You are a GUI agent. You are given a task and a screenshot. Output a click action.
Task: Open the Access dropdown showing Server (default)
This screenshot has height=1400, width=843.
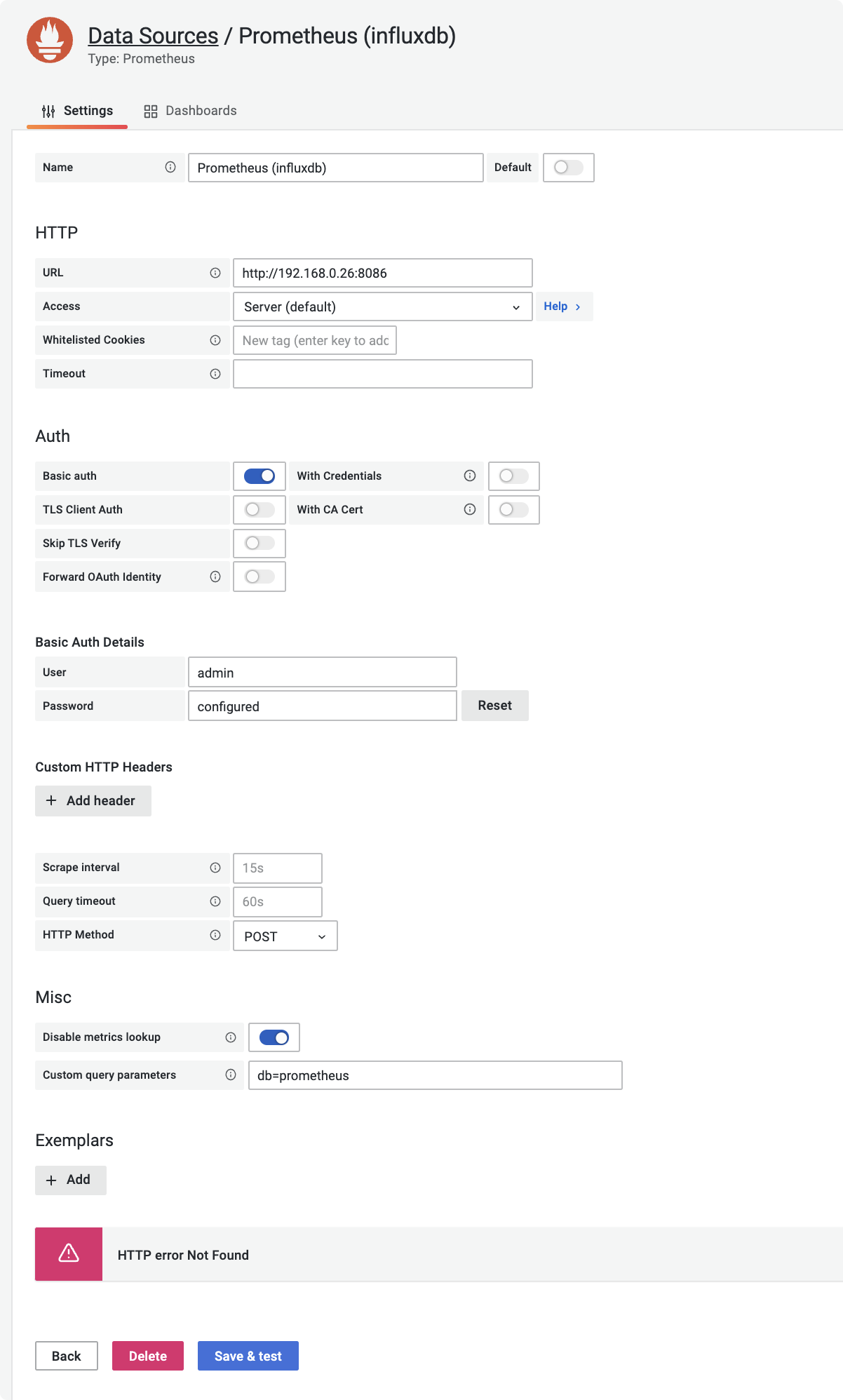tap(382, 307)
